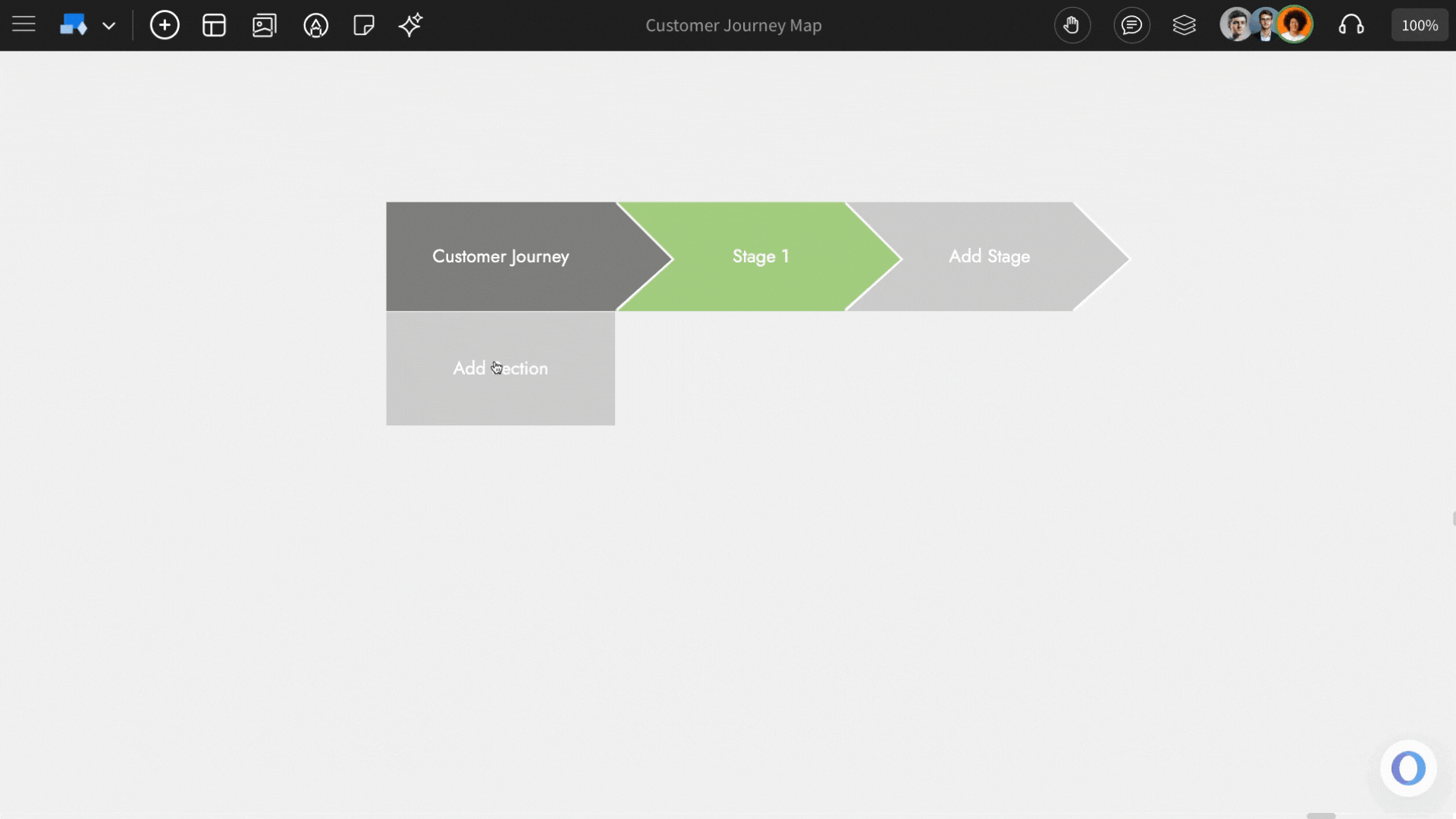Open the headphones audio support icon

tap(1351, 25)
